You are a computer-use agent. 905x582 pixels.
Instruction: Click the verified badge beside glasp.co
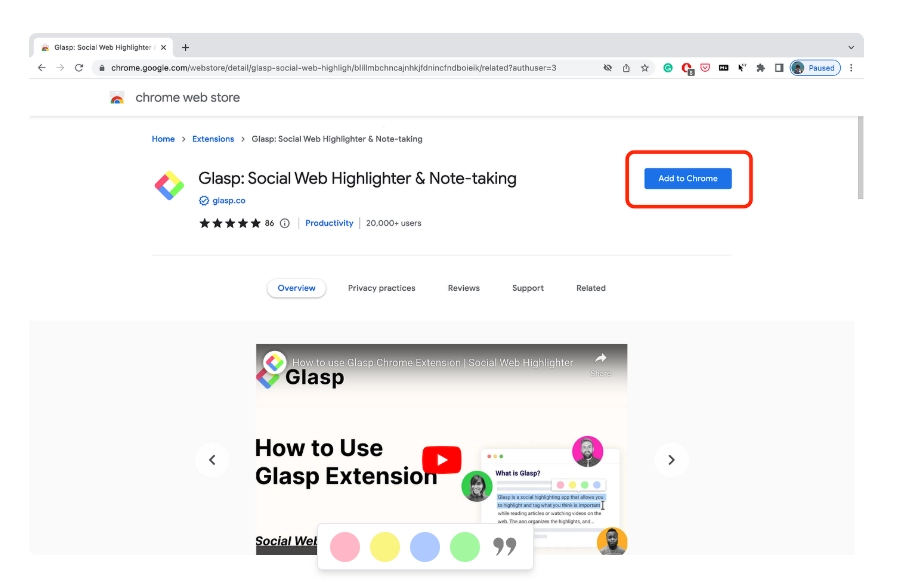204,201
